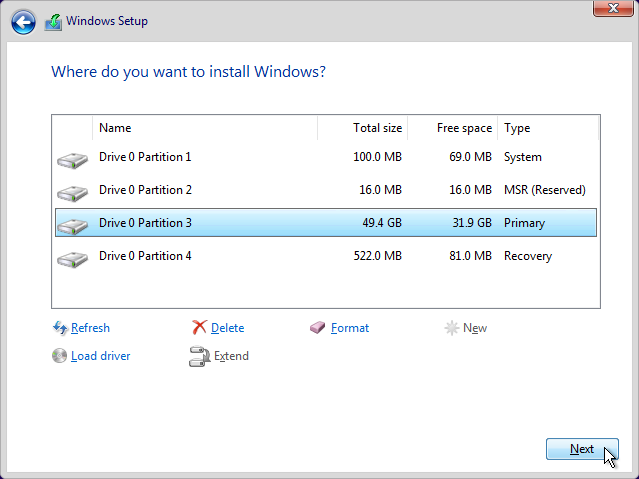Click the 100.0 MB total size cell

(x=377, y=157)
